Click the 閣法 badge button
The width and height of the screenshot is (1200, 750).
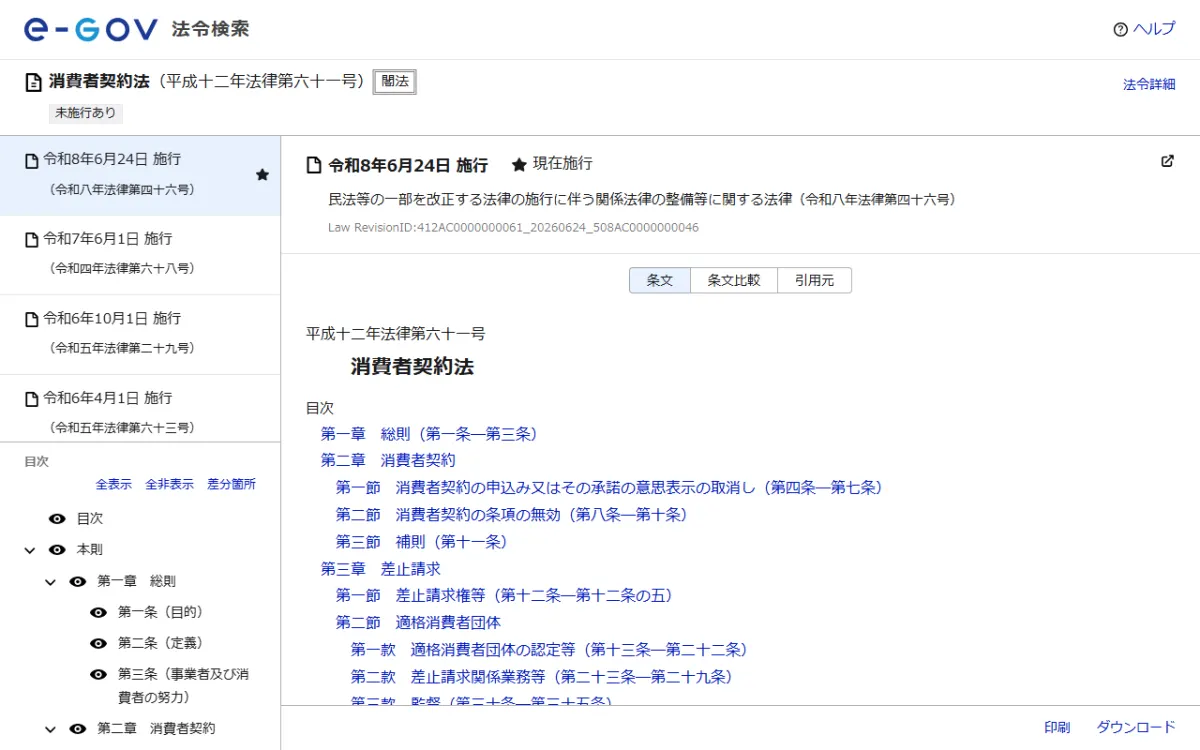395,82
